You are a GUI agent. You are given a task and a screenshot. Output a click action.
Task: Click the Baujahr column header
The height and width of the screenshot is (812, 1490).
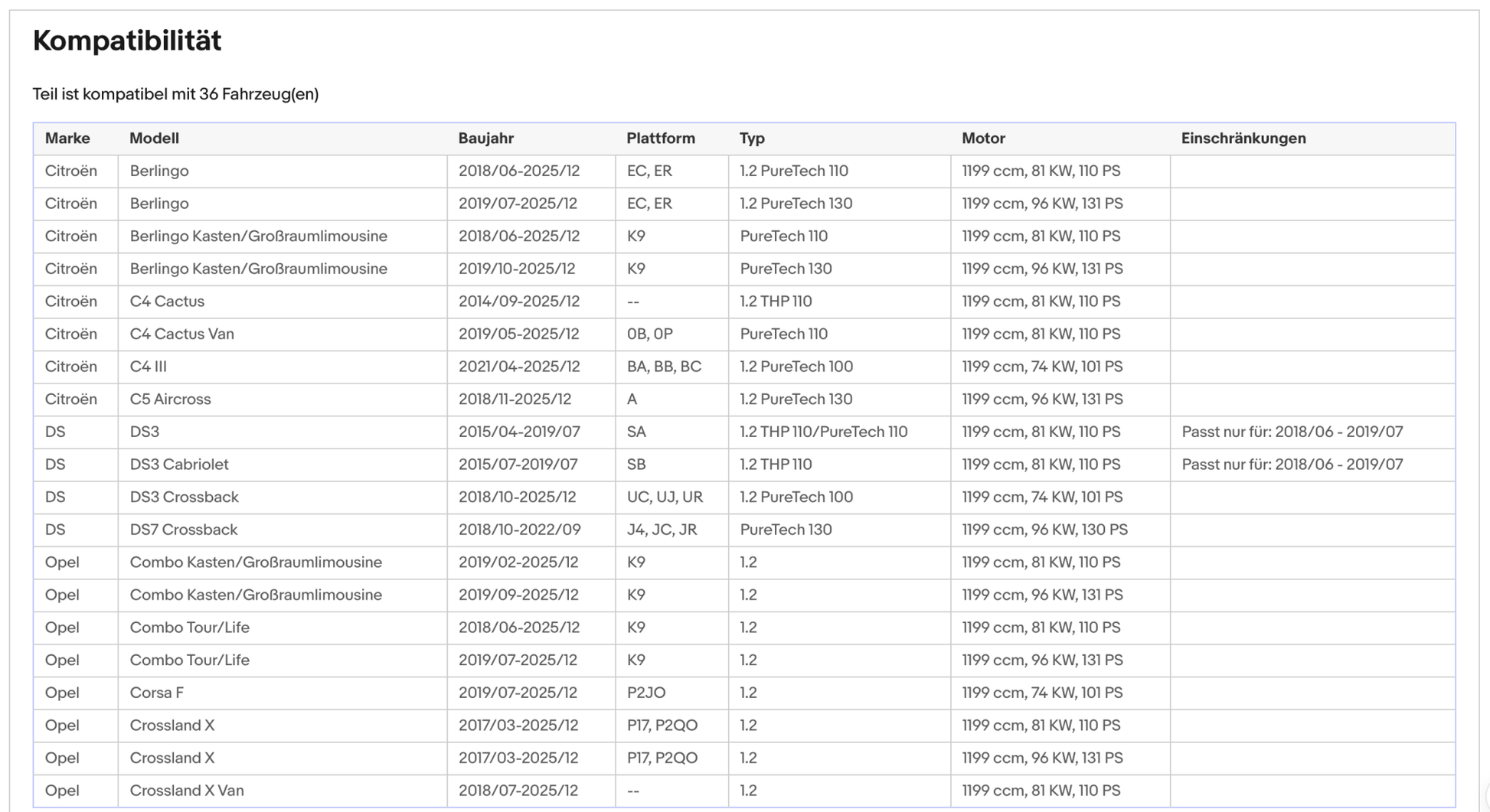coord(485,139)
